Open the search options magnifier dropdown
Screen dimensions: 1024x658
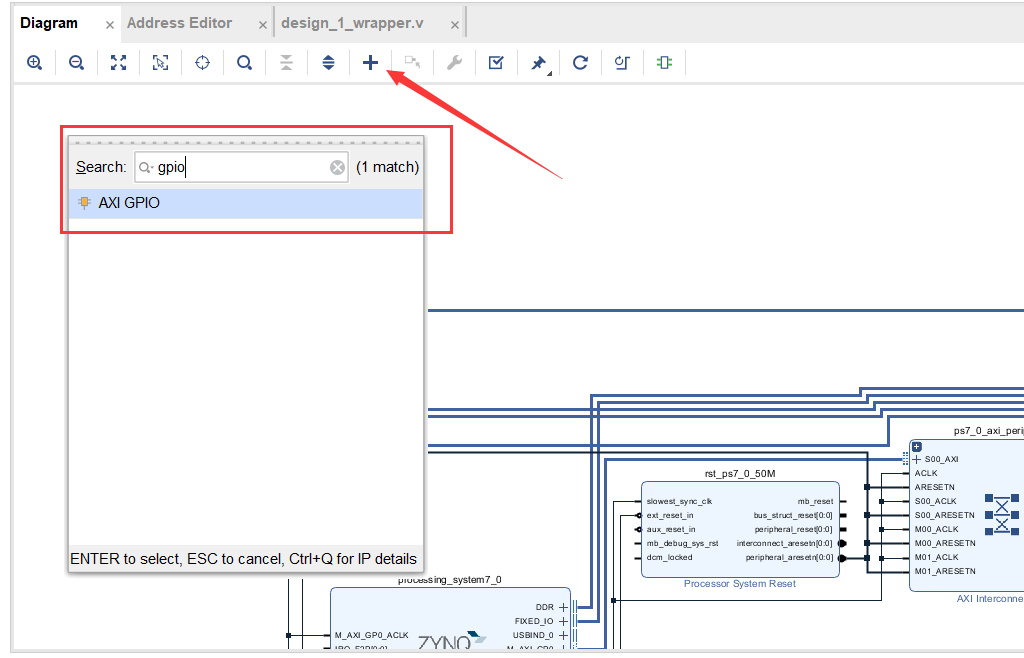(x=146, y=168)
